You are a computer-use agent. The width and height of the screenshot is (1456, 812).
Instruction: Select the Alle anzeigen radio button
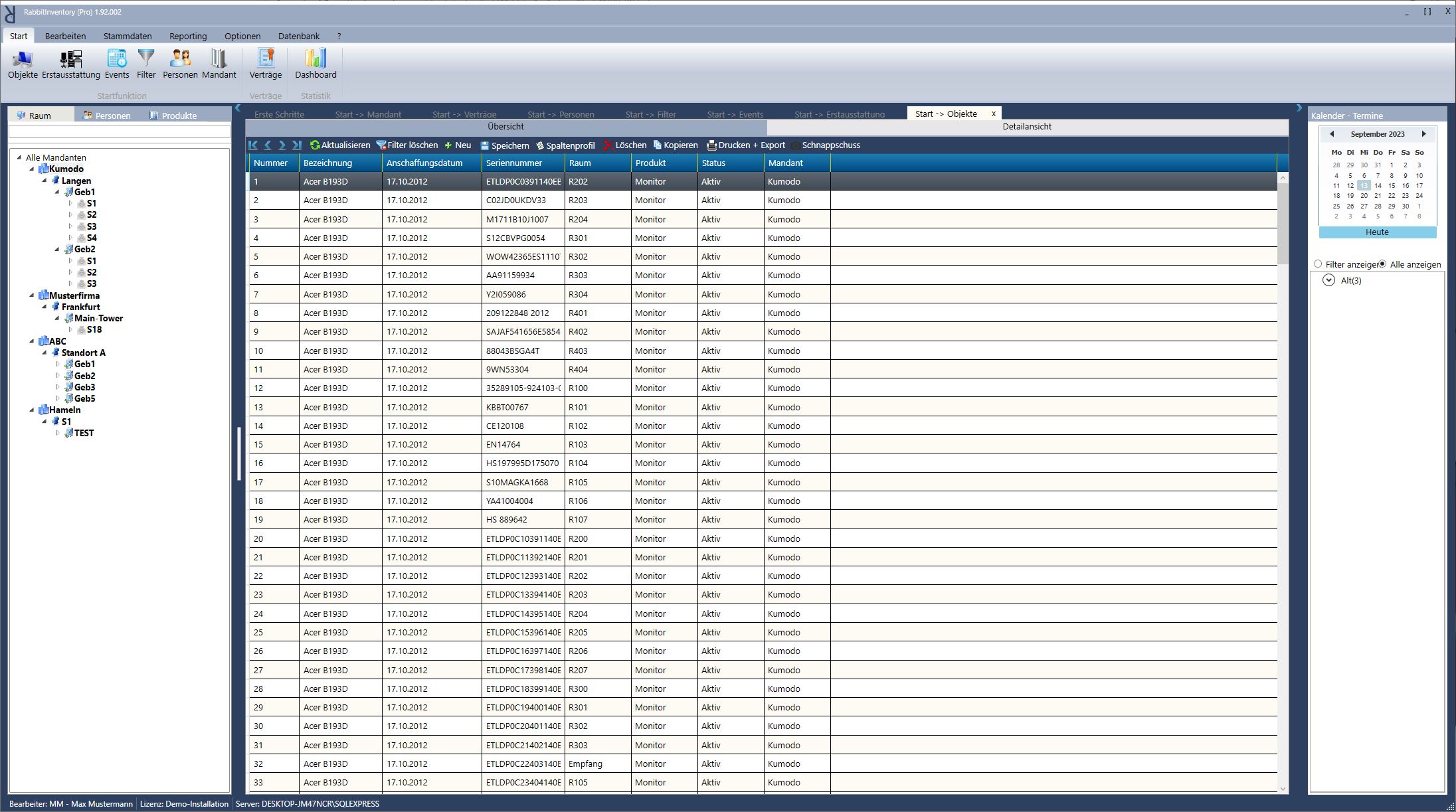[1382, 264]
